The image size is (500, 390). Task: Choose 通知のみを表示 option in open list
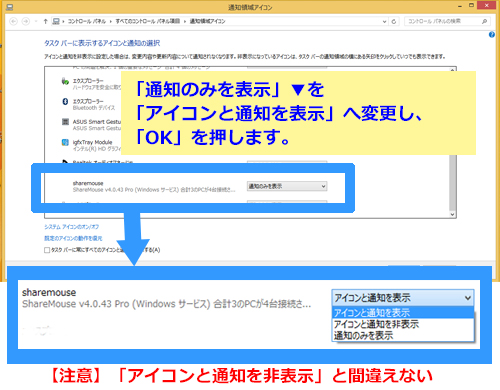[403, 335]
